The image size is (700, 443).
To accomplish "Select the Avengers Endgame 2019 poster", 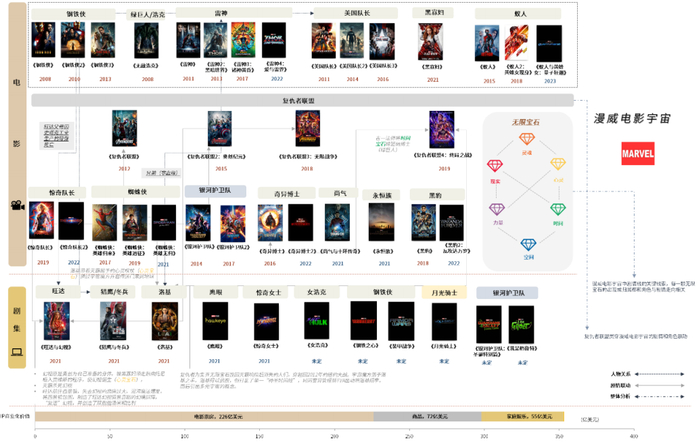I will point(442,130).
